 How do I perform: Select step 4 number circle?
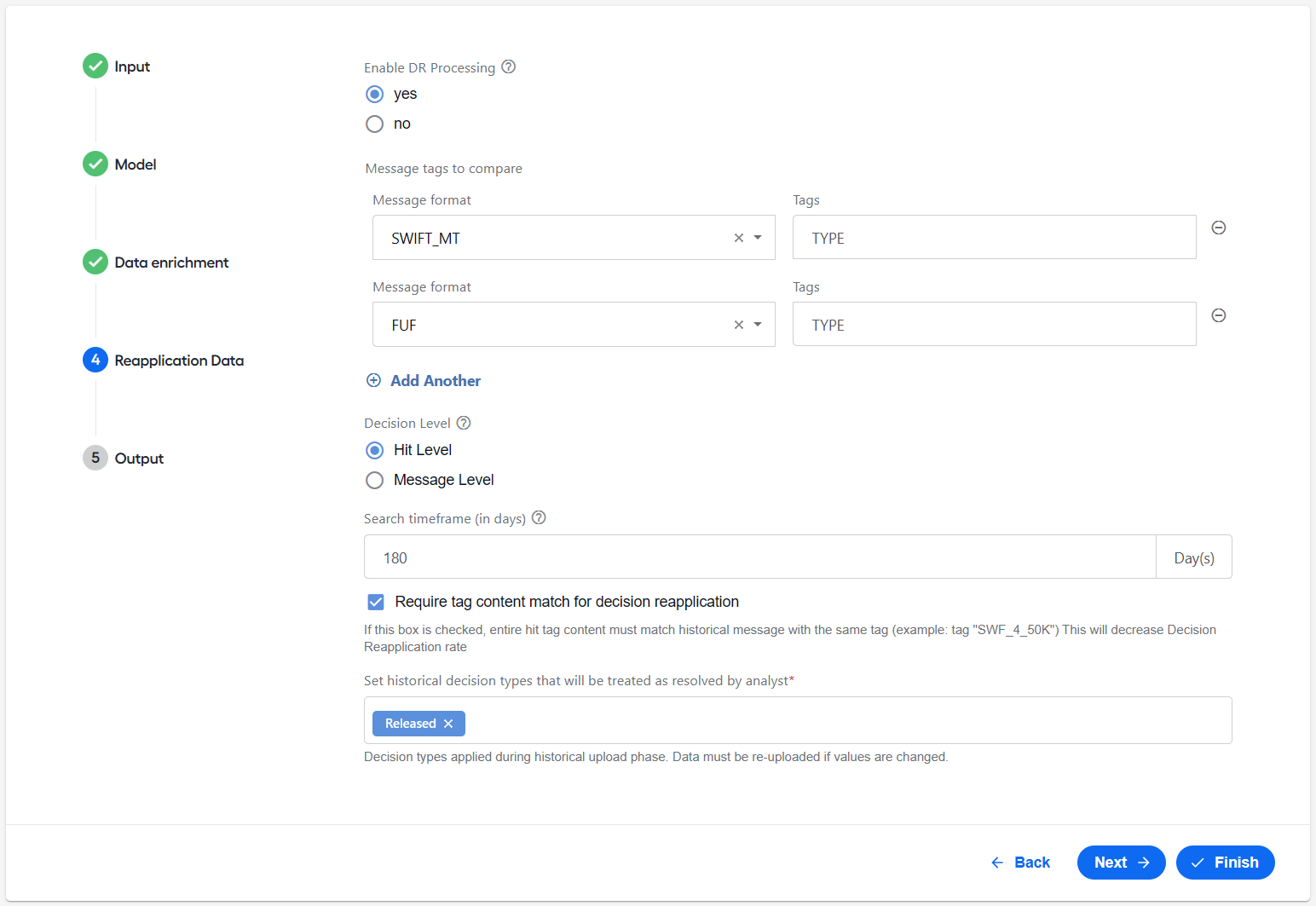coord(95,360)
